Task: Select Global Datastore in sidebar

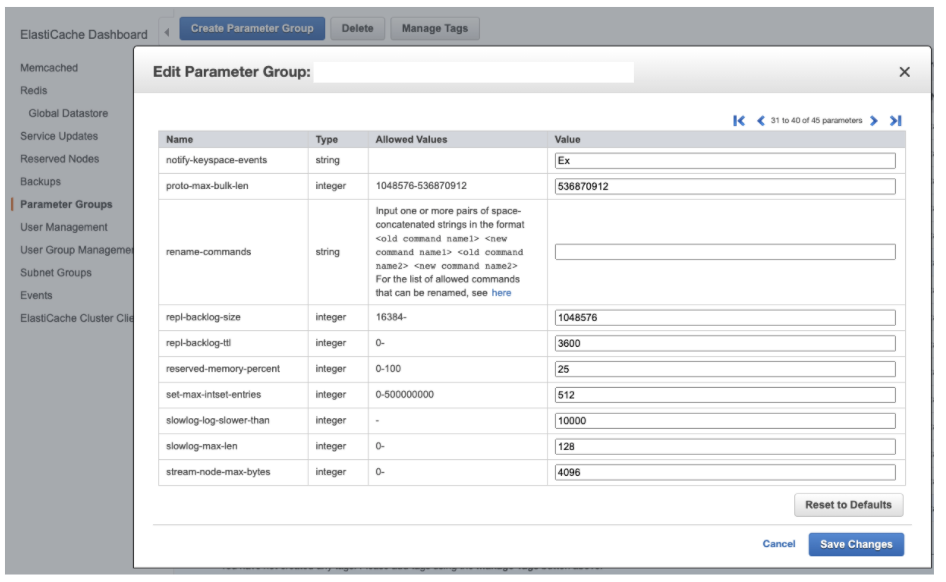Action: [x=68, y=113]
